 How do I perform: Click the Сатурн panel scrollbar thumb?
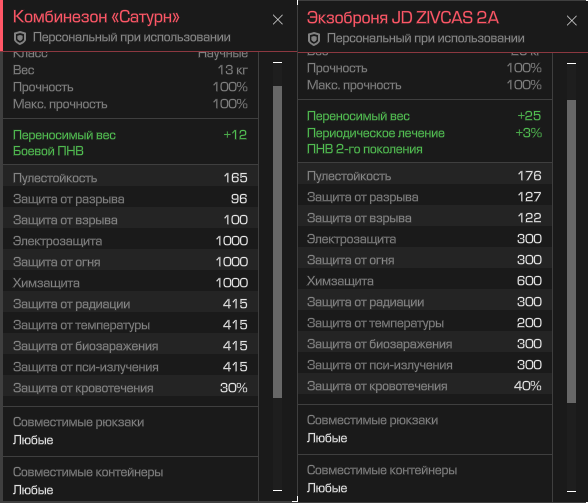[278, 242]
